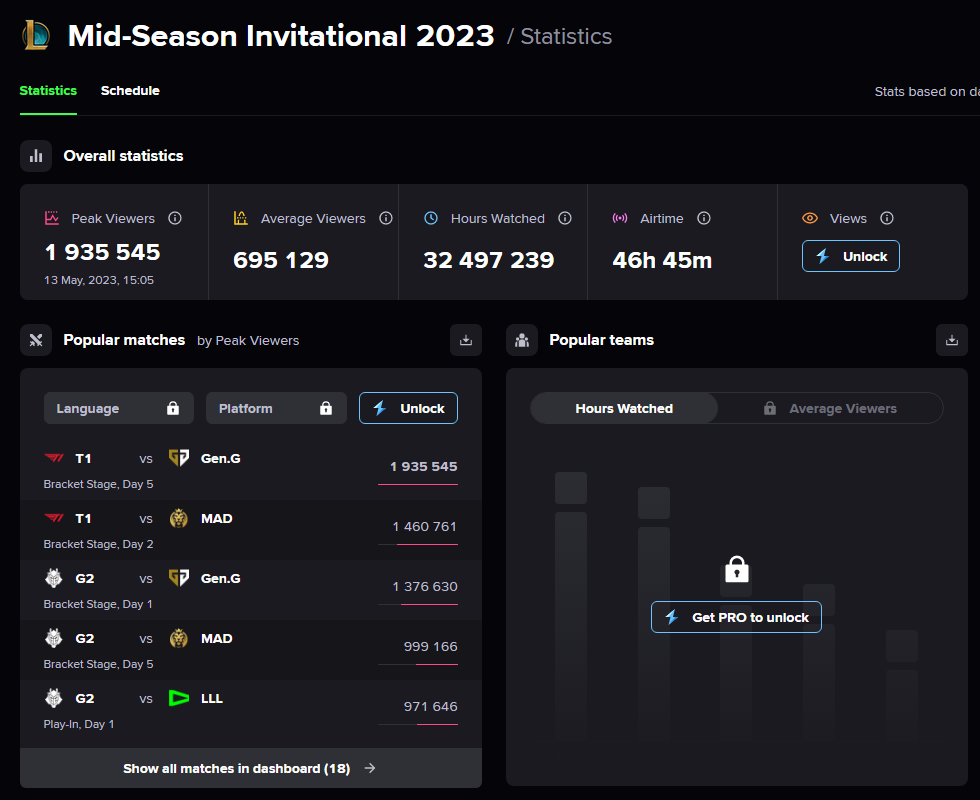Image resolution: width=980 pixels, height=800 pixels.
Task: Click the T1 vs Gen.G viewers bar
Action: [x=418, y=484]
